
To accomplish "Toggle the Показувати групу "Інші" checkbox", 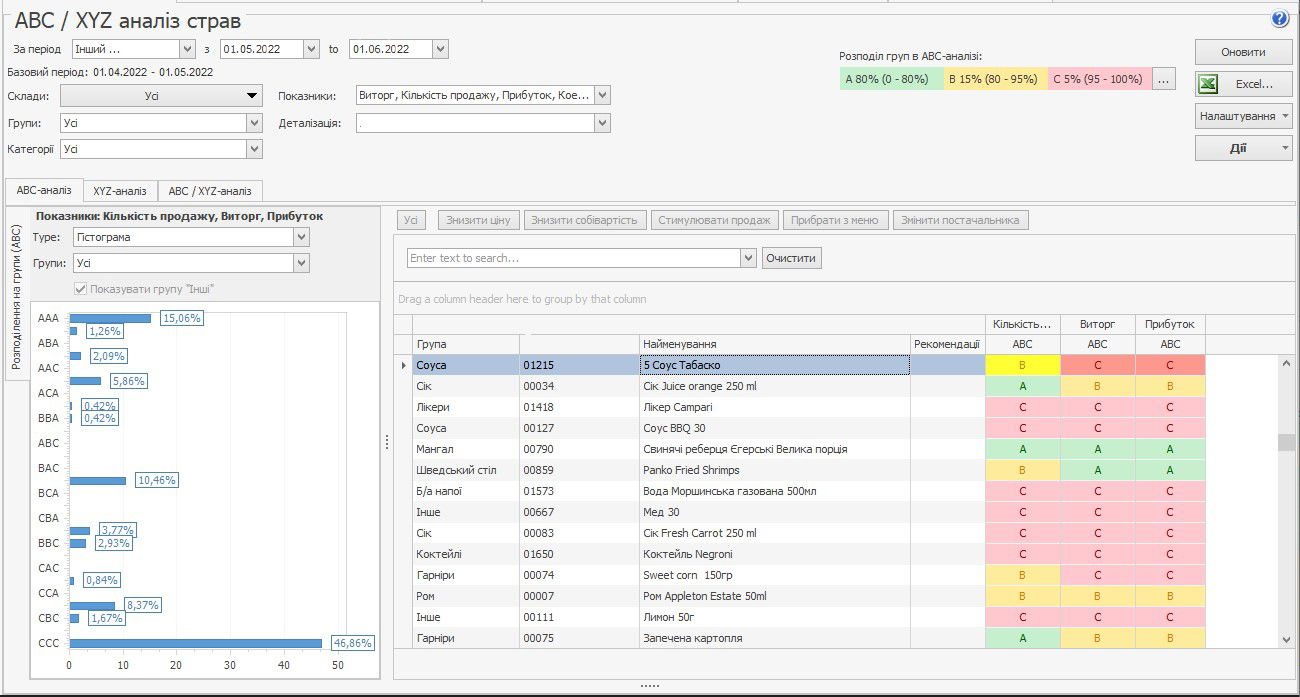I will (81, 289).
